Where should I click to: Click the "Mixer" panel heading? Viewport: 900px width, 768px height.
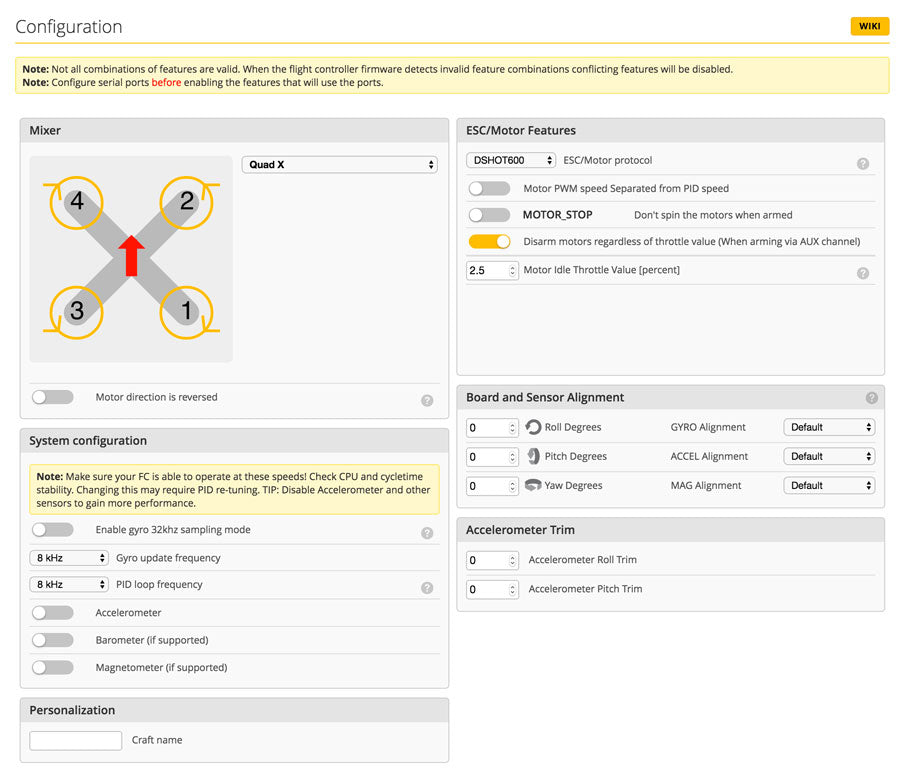coord(45,130)
